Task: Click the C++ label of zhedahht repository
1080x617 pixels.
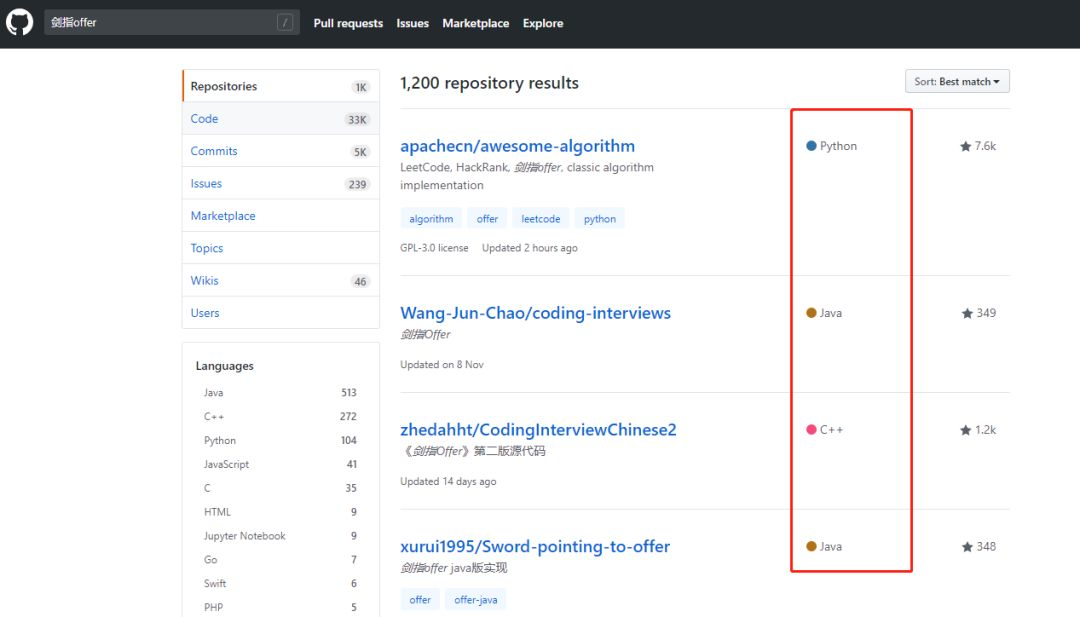Action: tap(831, 430)
